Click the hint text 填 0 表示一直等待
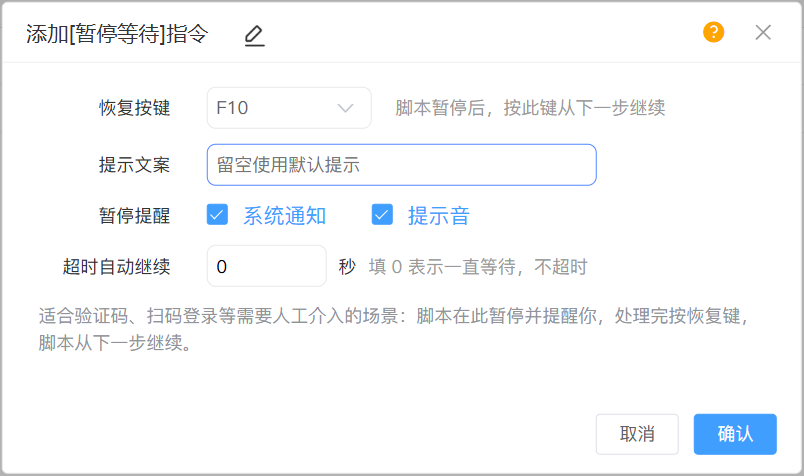Viewport: 804px width, 476px height. 442,267
